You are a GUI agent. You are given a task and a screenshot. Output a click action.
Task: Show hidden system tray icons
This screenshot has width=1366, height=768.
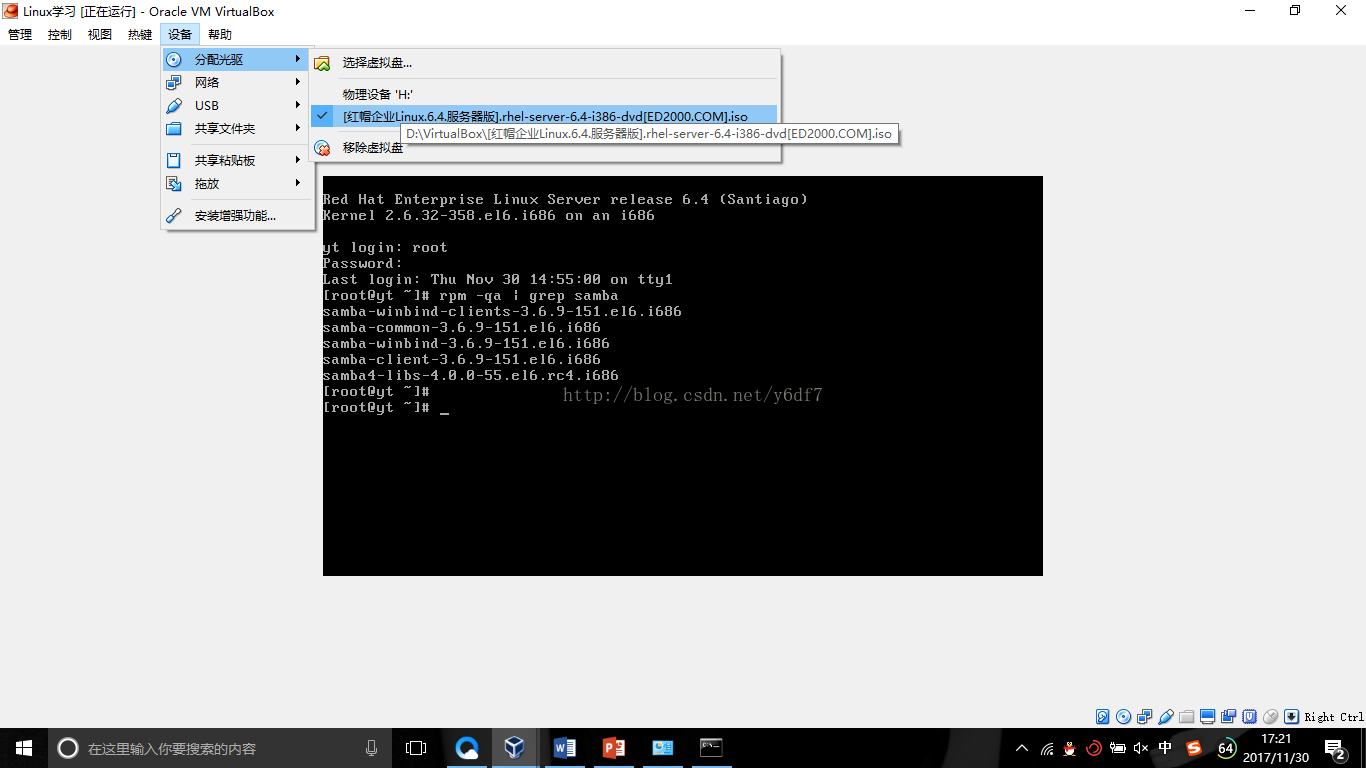[x=1022, y=748]
